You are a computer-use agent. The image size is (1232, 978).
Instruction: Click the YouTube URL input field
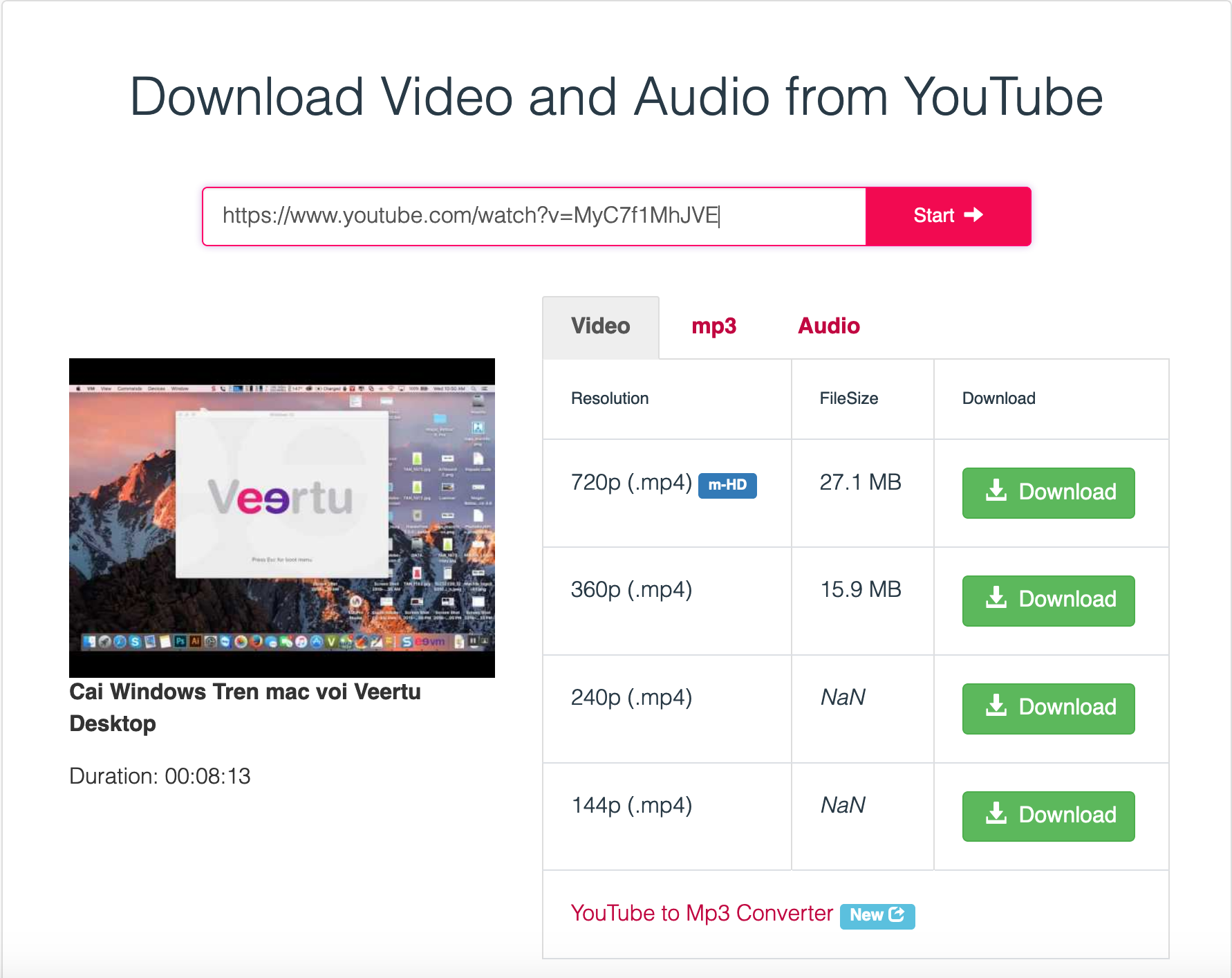click(532, 216)
